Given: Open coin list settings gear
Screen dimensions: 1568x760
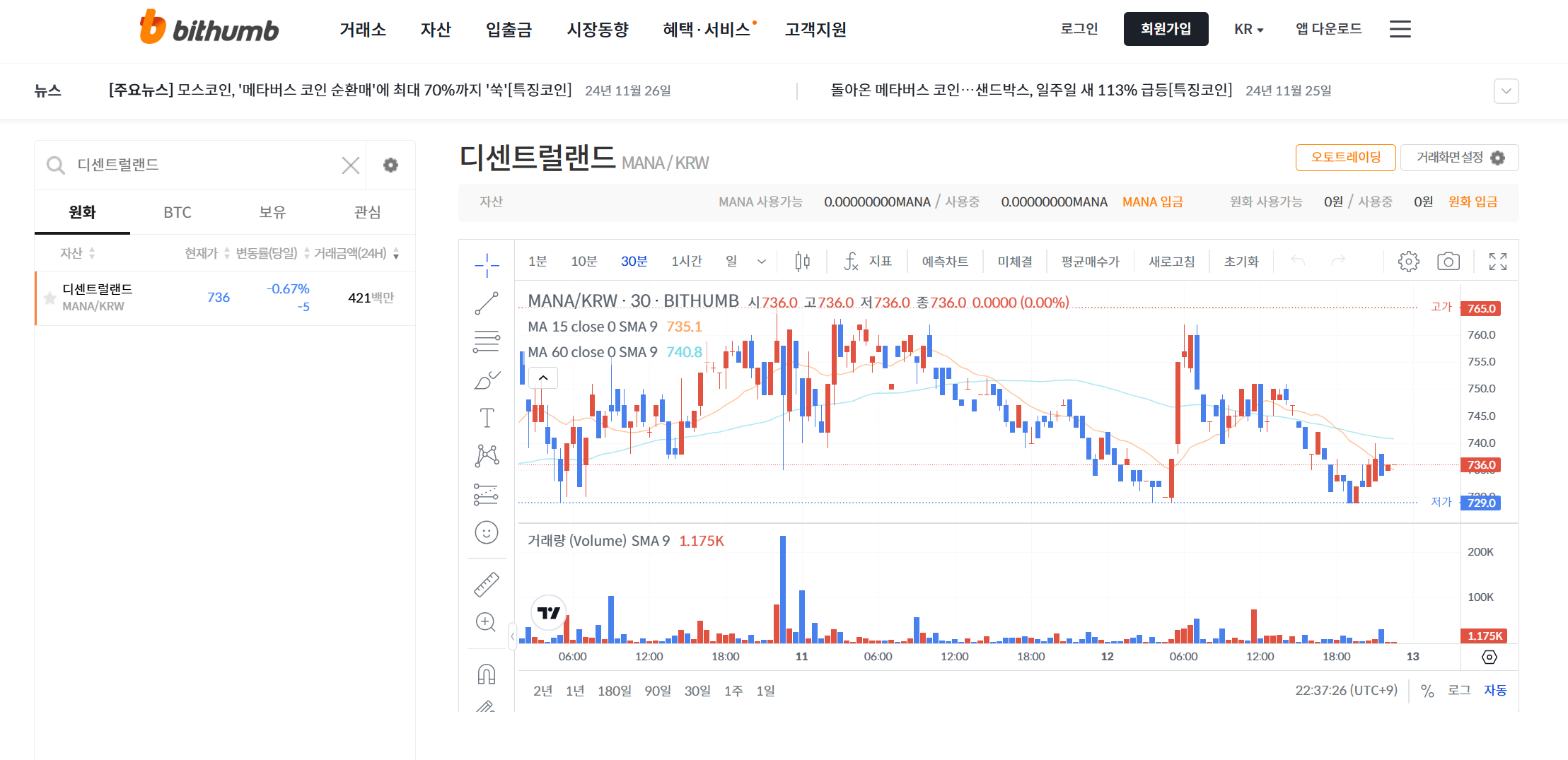Looking at the screenshot, I should (x=390, y=165).
